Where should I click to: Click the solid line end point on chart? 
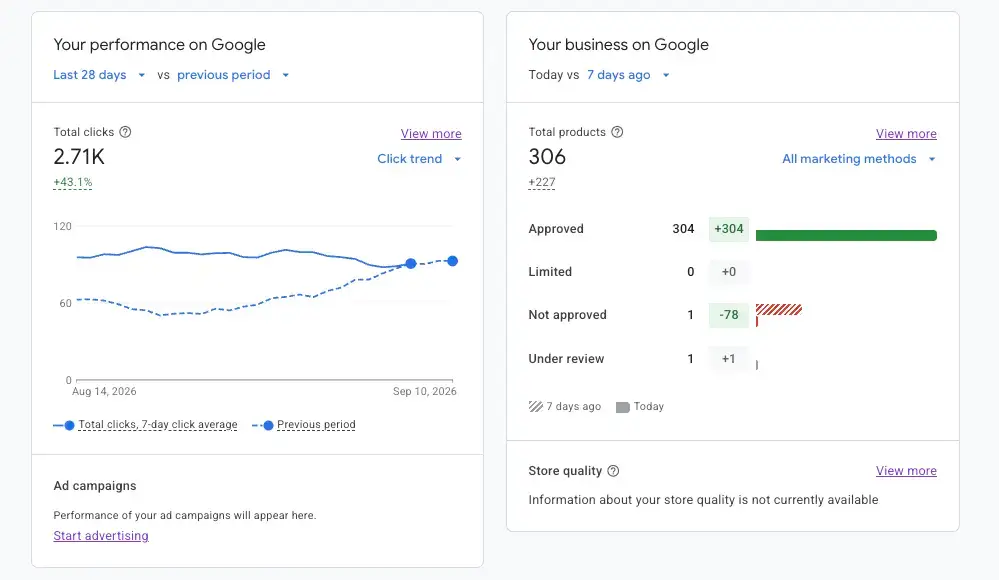click(x=411, y=263)
